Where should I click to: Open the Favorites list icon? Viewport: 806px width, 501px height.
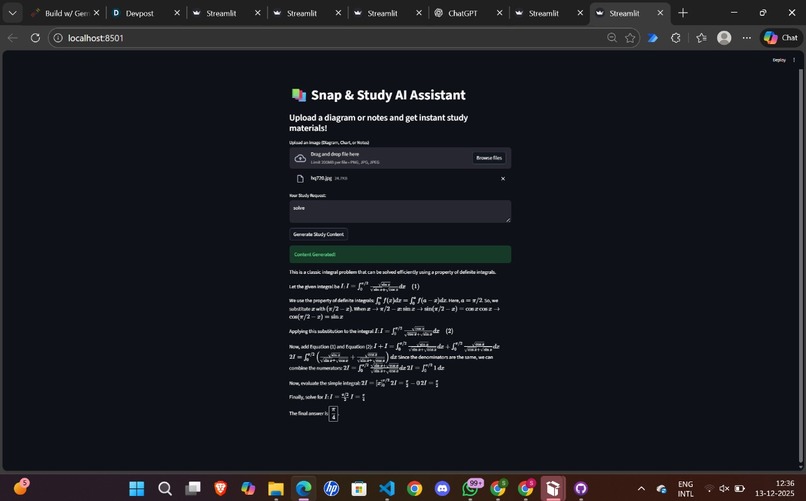(701, 38)
